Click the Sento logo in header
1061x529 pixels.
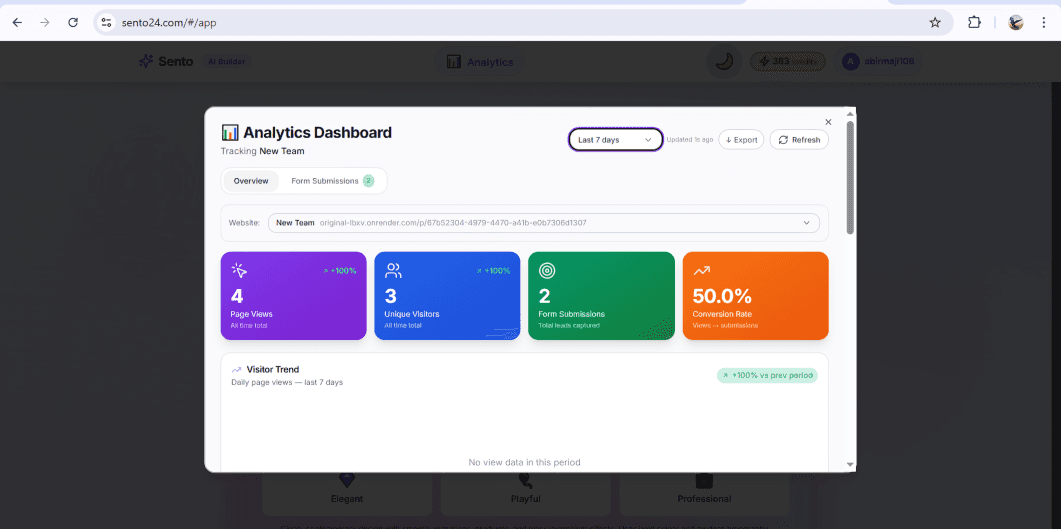[x=168, y=62]
